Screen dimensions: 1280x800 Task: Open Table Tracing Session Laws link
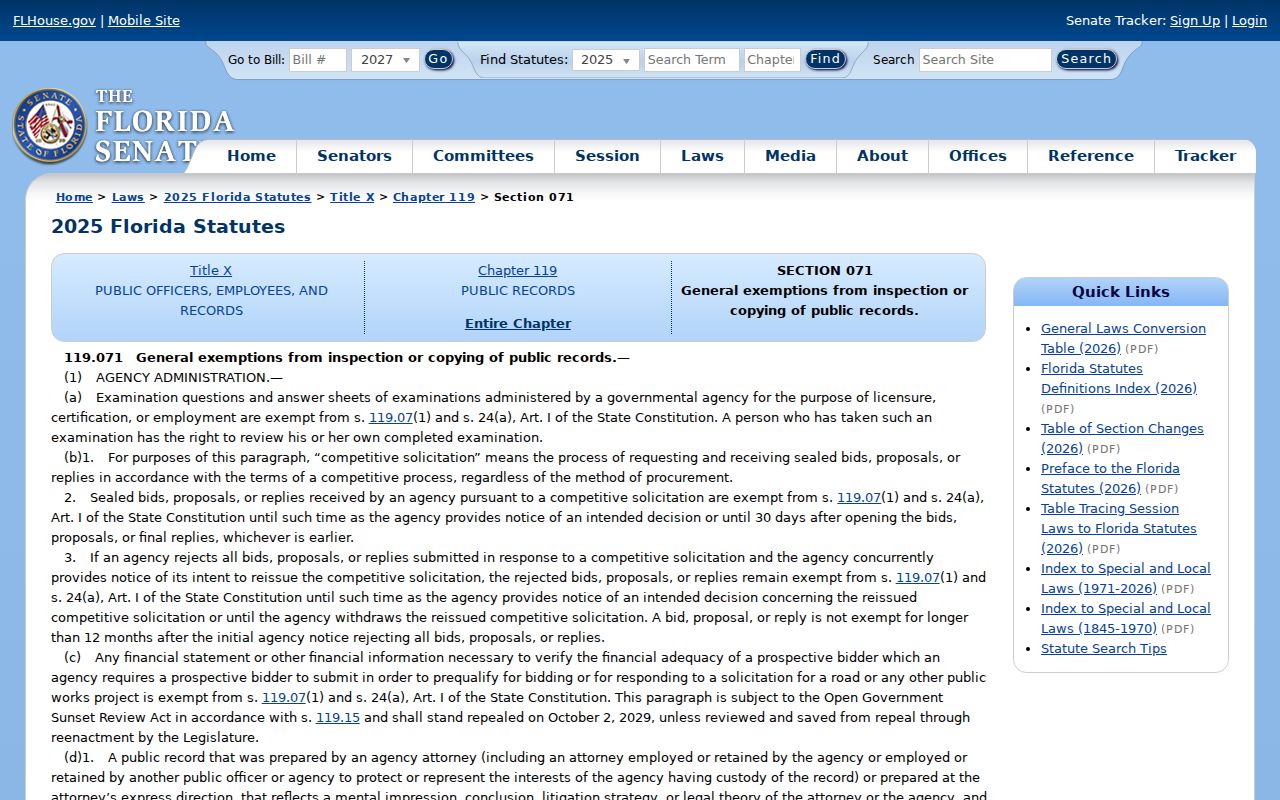tap(1119, 528)
